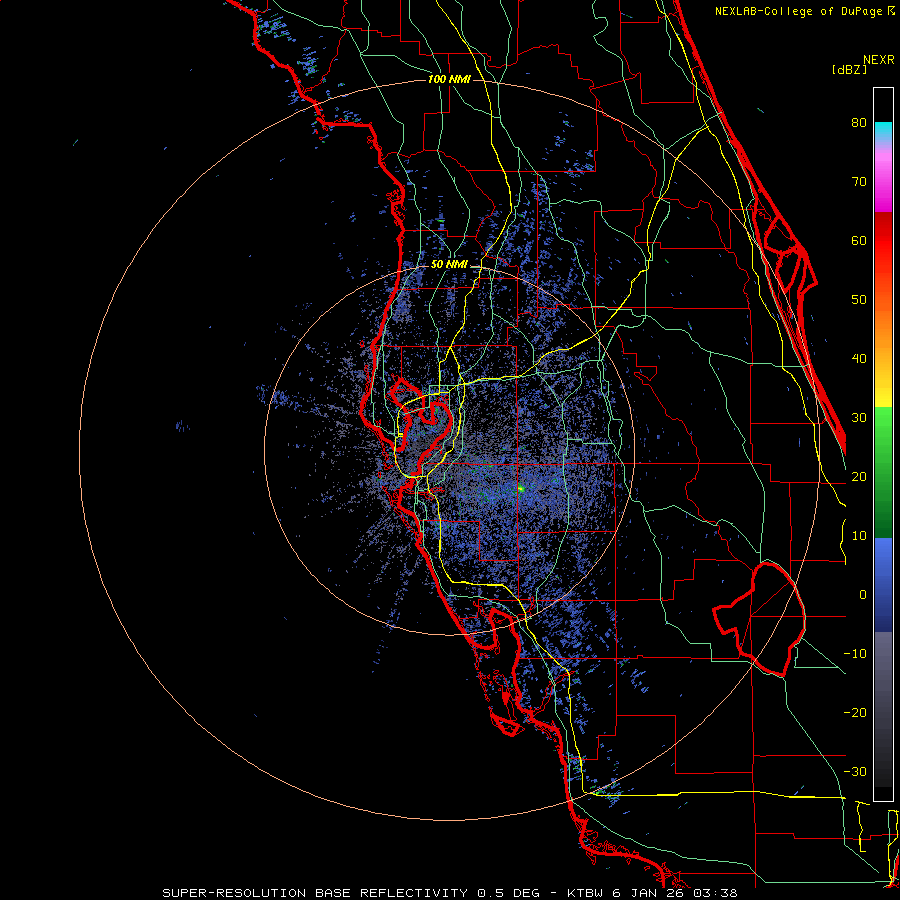Click the [dBZ] units label
900x900 pixels.
tap(849, 70)
